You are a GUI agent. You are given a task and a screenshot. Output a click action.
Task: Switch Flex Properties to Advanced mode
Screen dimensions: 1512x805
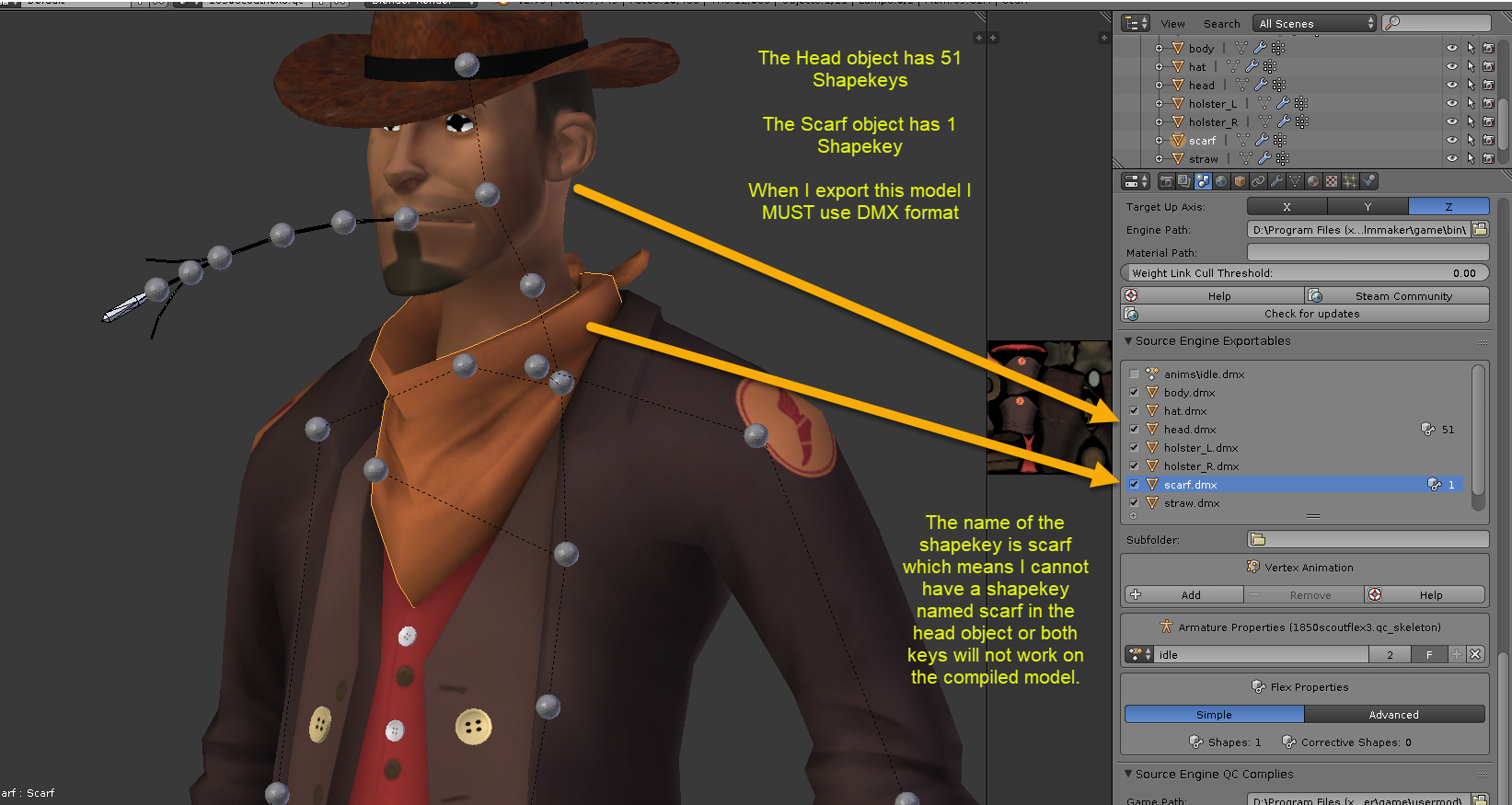pos(1394,715)
